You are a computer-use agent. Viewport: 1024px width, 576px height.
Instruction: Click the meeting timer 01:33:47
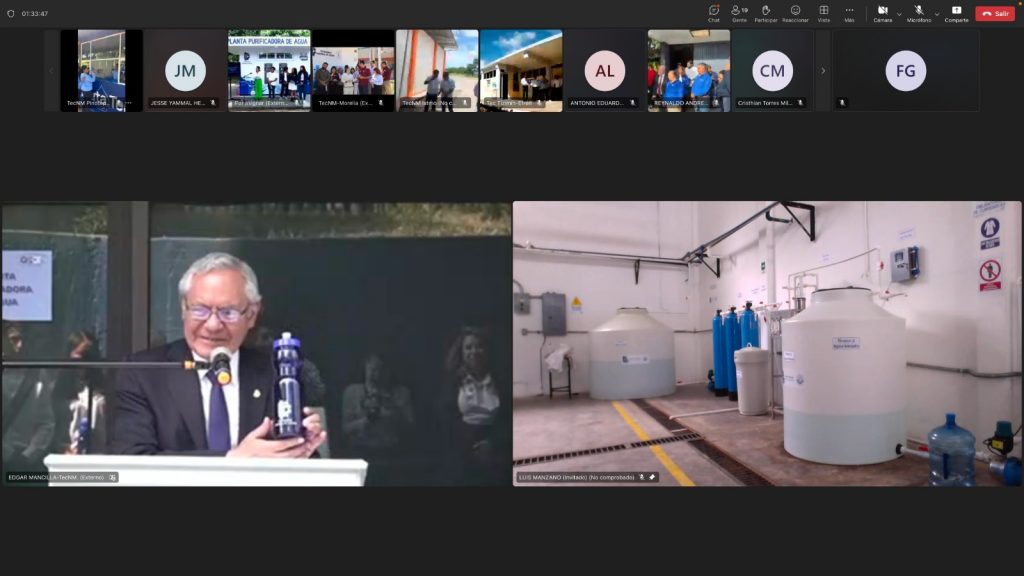tap(35, 14)
